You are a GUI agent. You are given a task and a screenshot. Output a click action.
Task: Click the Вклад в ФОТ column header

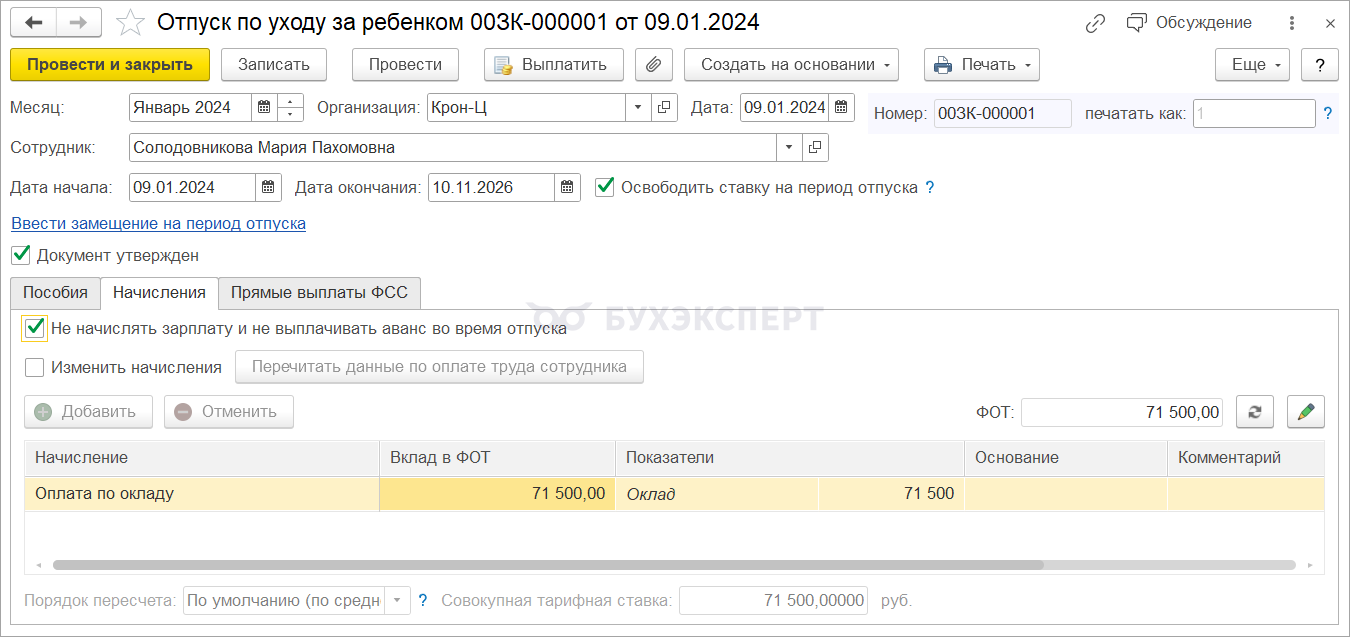(497, 457)
